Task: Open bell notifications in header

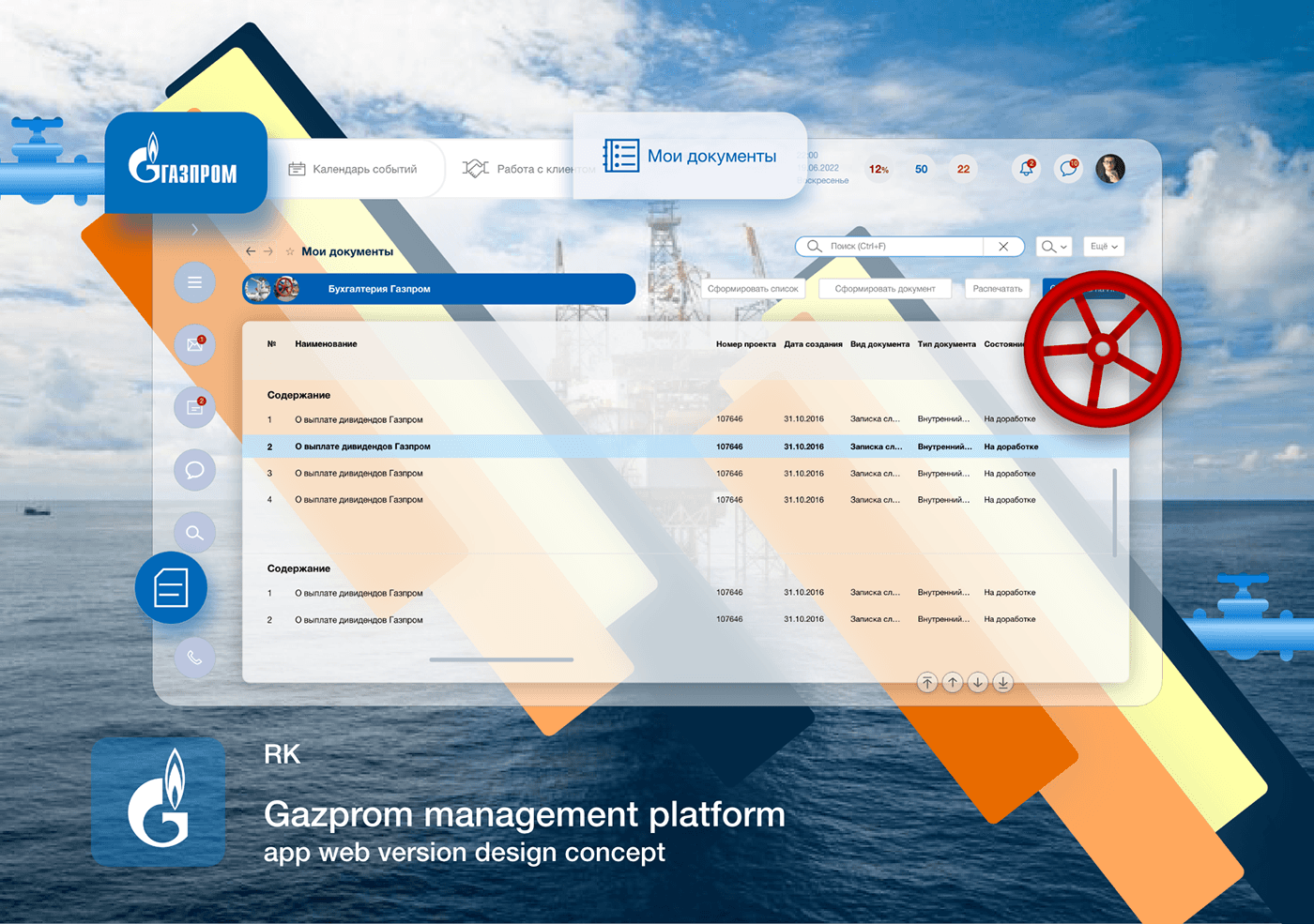Action: [1027, 169]
